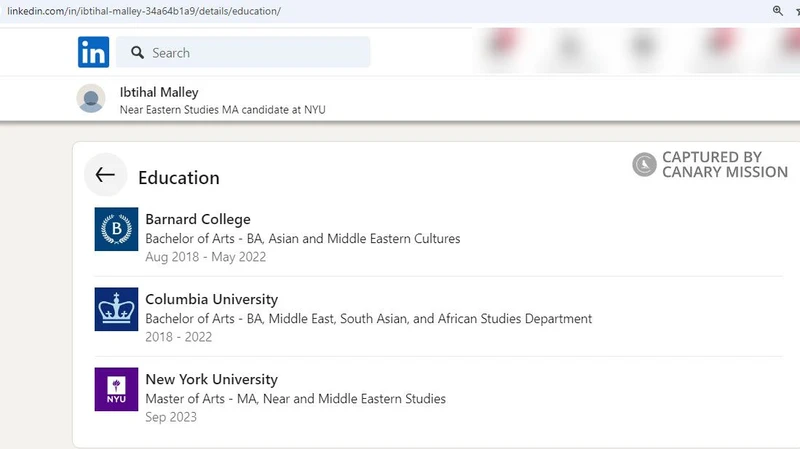This screenshot has width=800, height=449.
Task: Click the 'Sep 2023' date
Action: click(x=171, y=417)
